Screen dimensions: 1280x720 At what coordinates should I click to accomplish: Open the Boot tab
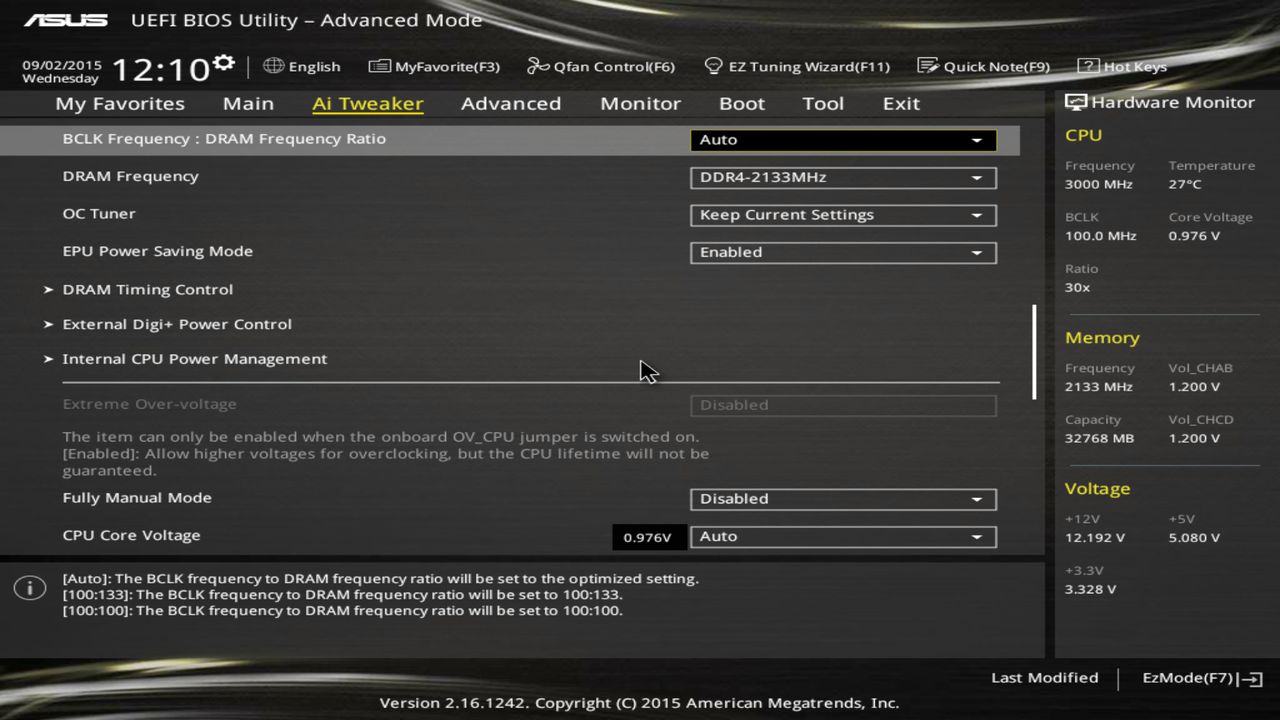742,104
